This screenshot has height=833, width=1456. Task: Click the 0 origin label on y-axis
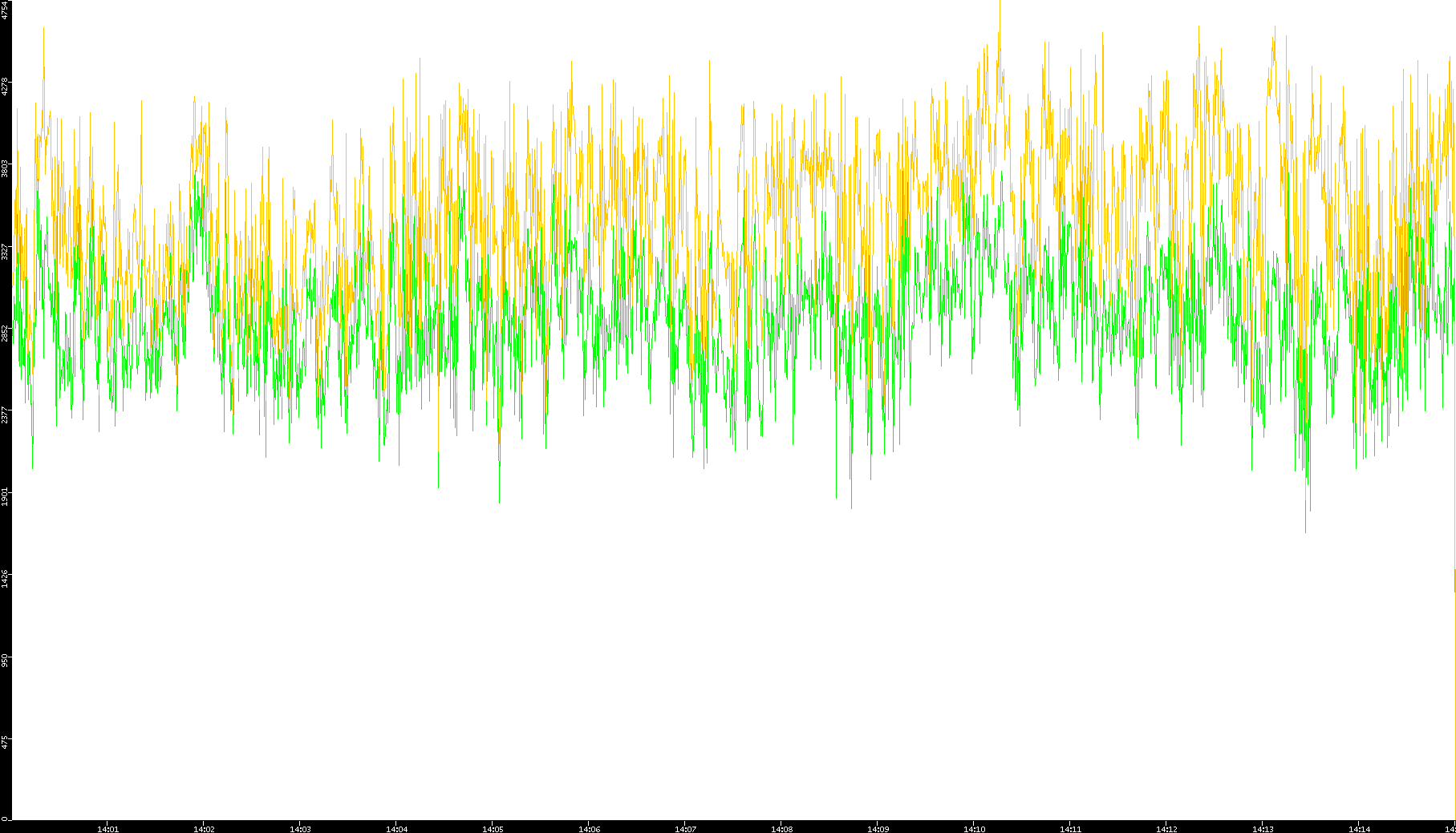5,819
